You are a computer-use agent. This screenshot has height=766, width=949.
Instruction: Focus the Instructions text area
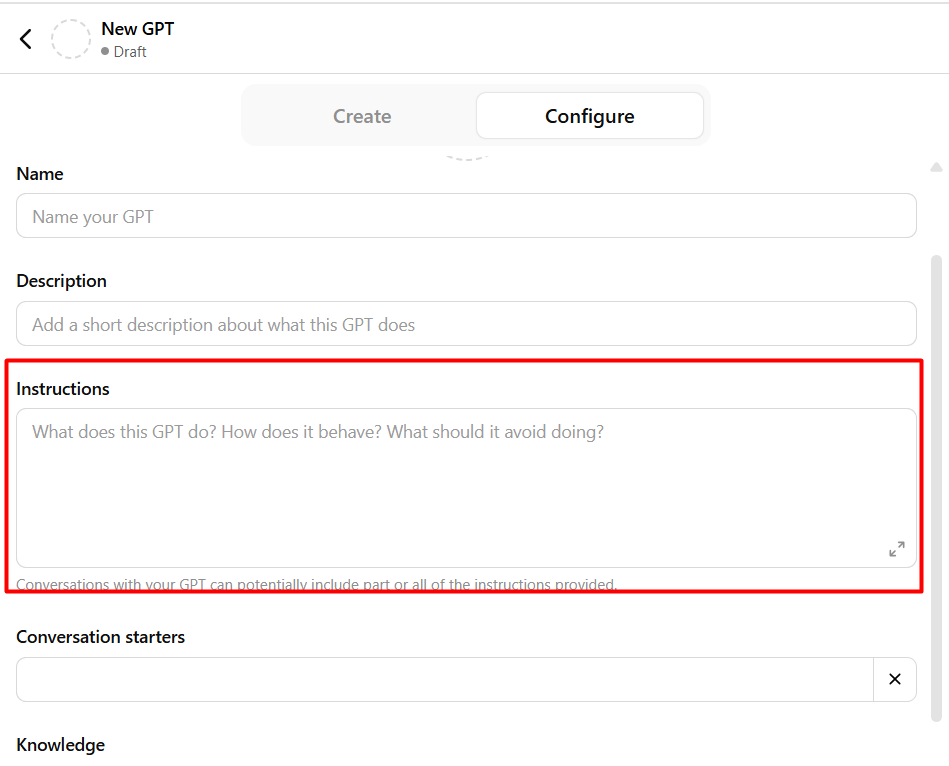click(466, 488)
